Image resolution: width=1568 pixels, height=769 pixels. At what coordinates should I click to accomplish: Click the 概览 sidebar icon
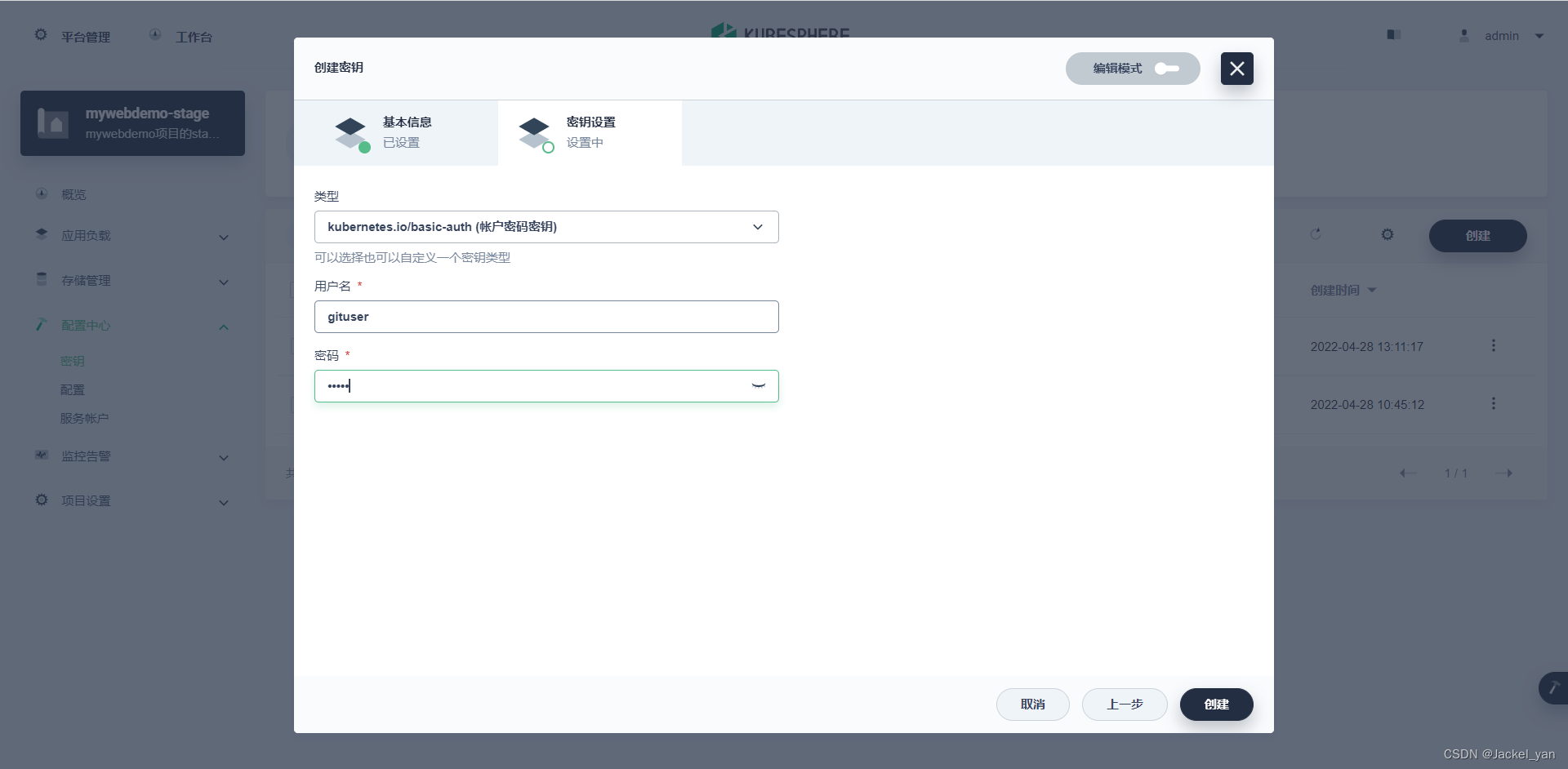coord(42,193)
